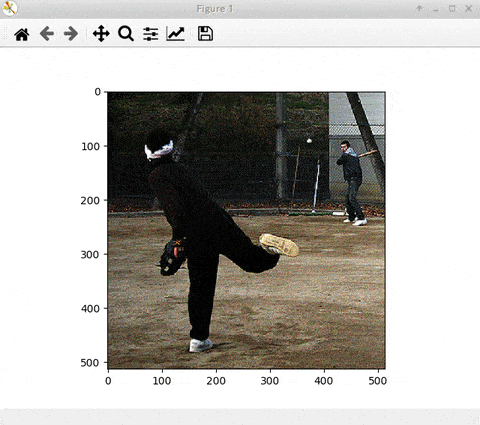Go back to the previous view

[x=47, y=34]
